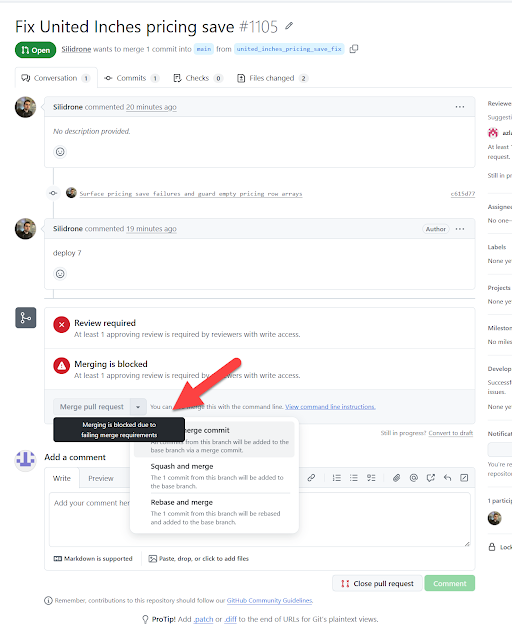The width and height of the screenshot is (512, 639).
Task: Click the 'main' base branch label
Action: point(204,49)
